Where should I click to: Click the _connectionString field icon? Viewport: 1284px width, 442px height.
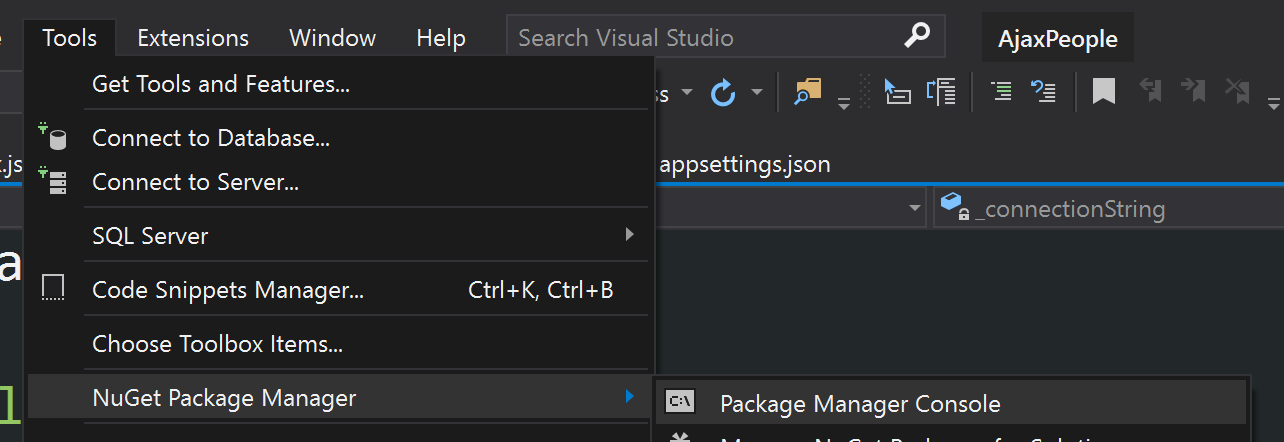[x=954, y=206]
